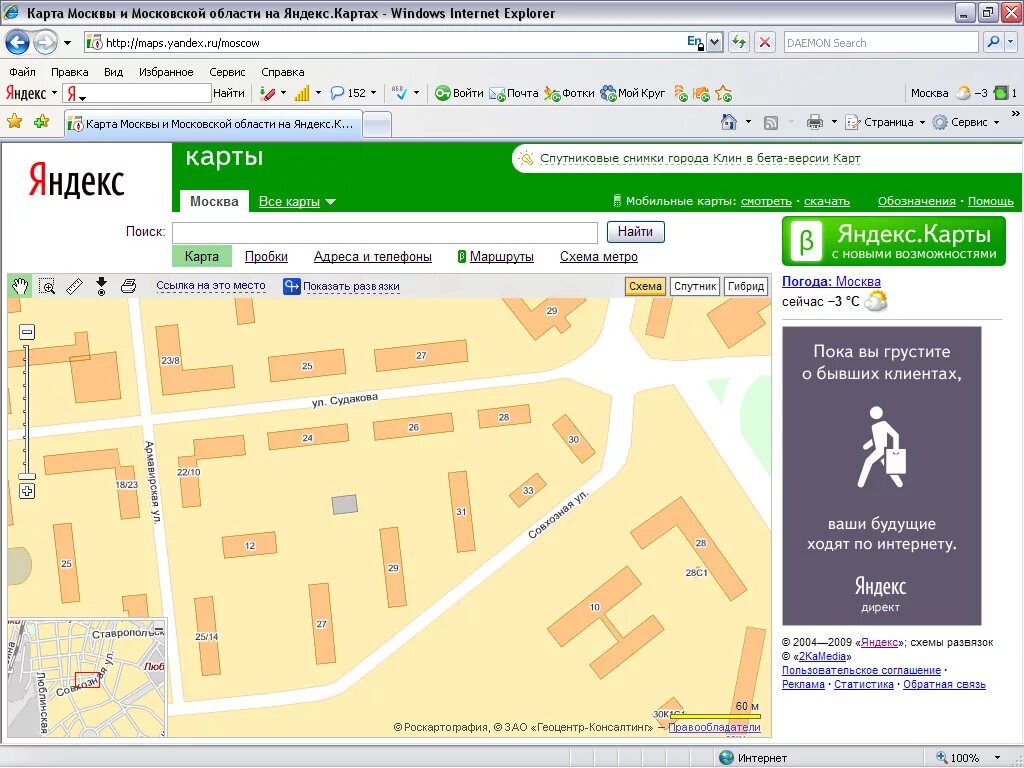Viewport: 1024px width, 768px height.
Task: Open the Схема метро link
Action: [x=599, y=257]
